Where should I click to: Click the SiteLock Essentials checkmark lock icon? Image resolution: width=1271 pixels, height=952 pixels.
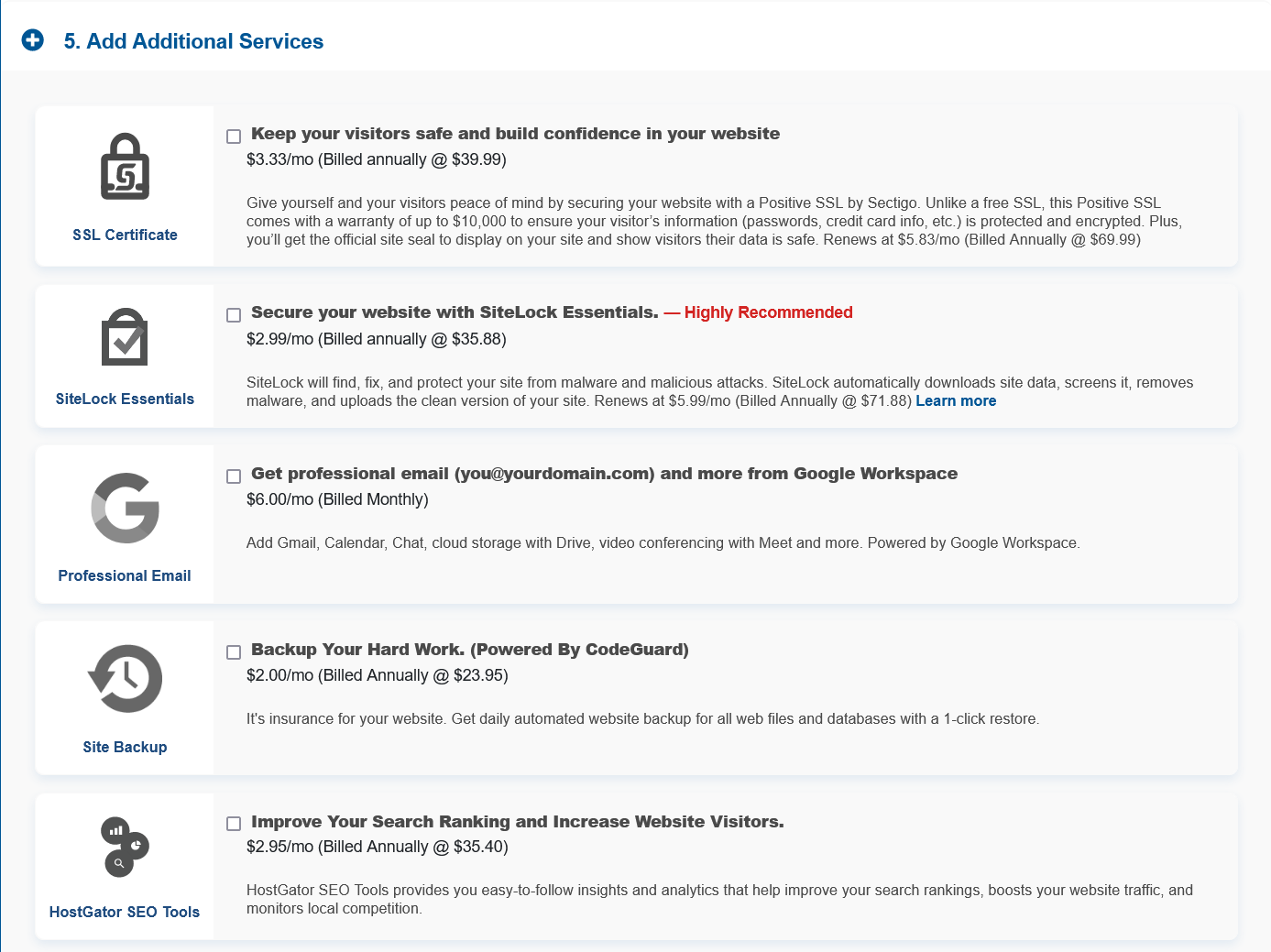coord(125,337)
